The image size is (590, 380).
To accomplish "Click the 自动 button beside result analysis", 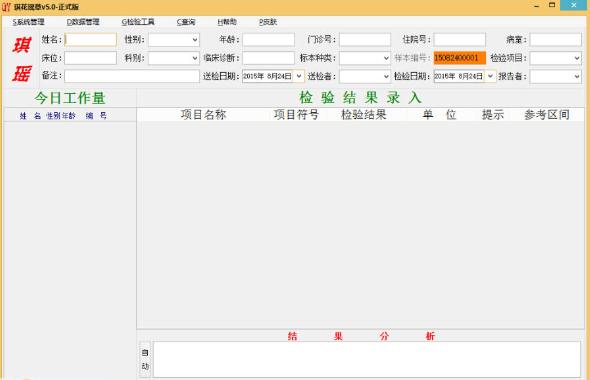I will click(145, 359).
